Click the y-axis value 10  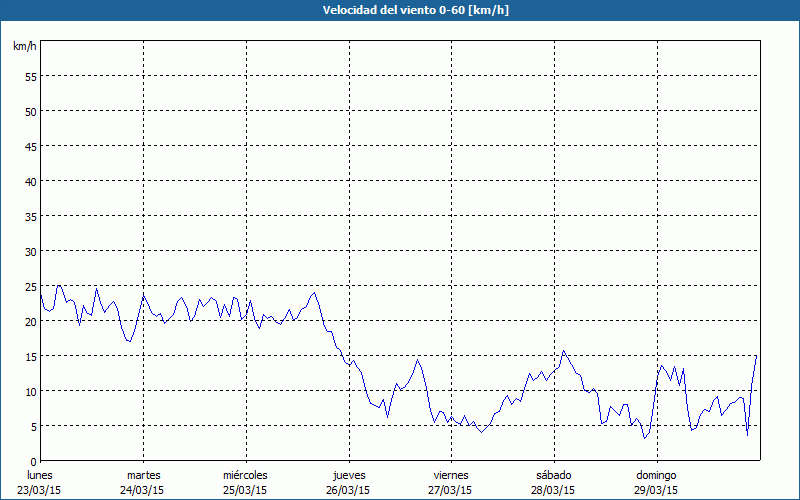tap(30, 391)
